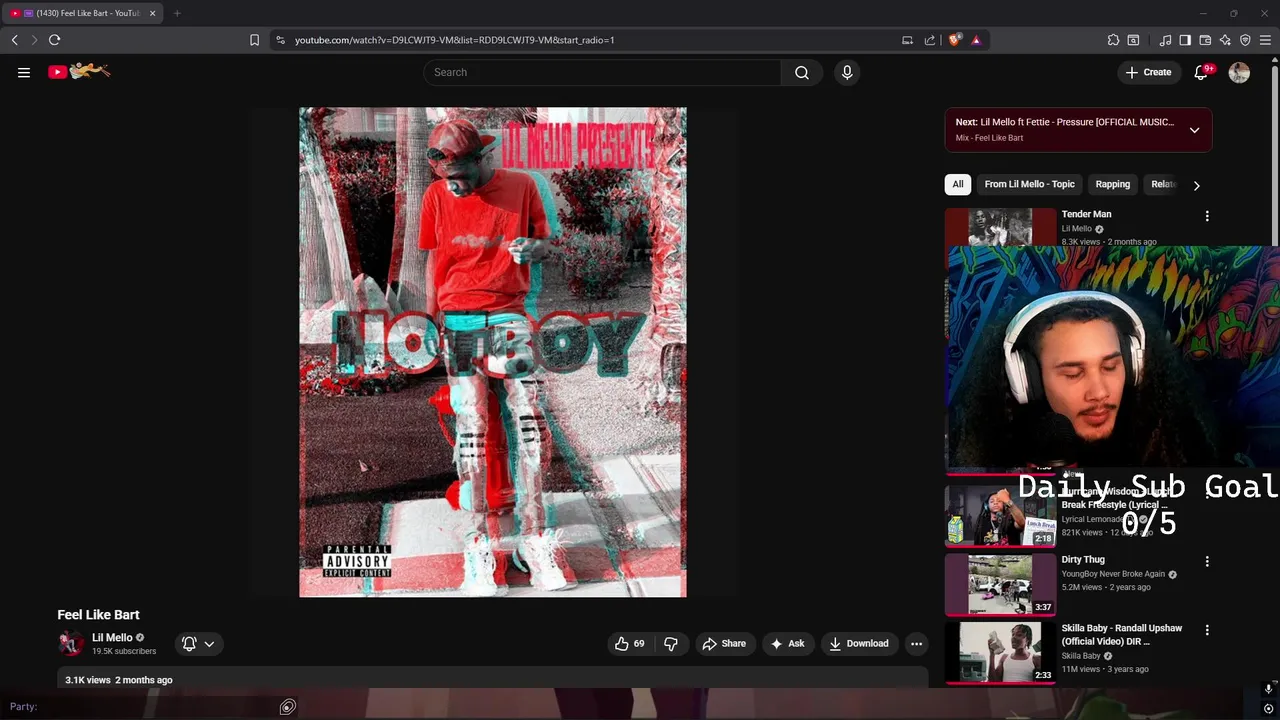This screenshot has width=1280, height=720.
Task: View site information icon in address bar
Action: click(280, 40)
